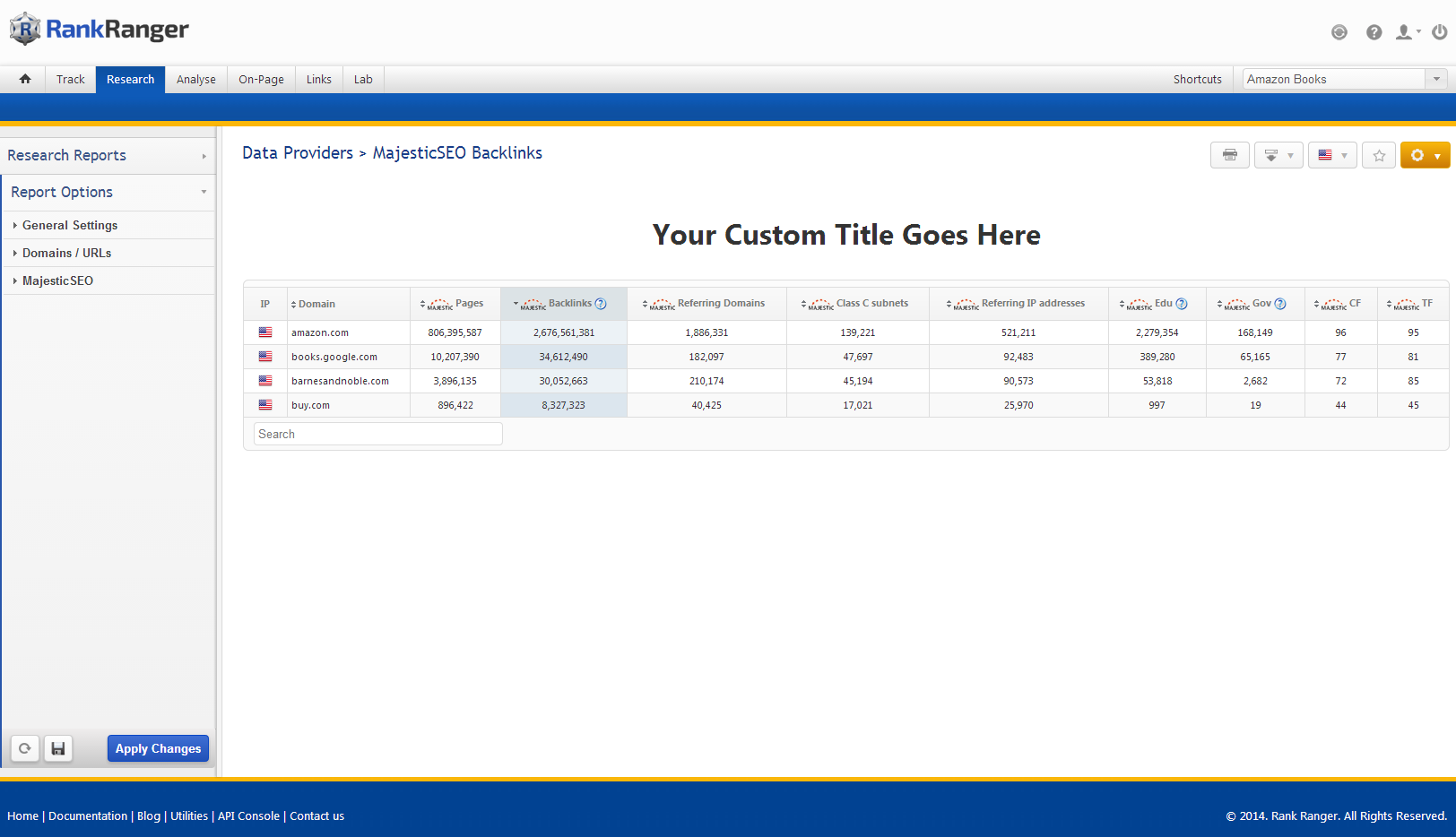
Task: Click the table Search input field
Action: tap(377, 434)
